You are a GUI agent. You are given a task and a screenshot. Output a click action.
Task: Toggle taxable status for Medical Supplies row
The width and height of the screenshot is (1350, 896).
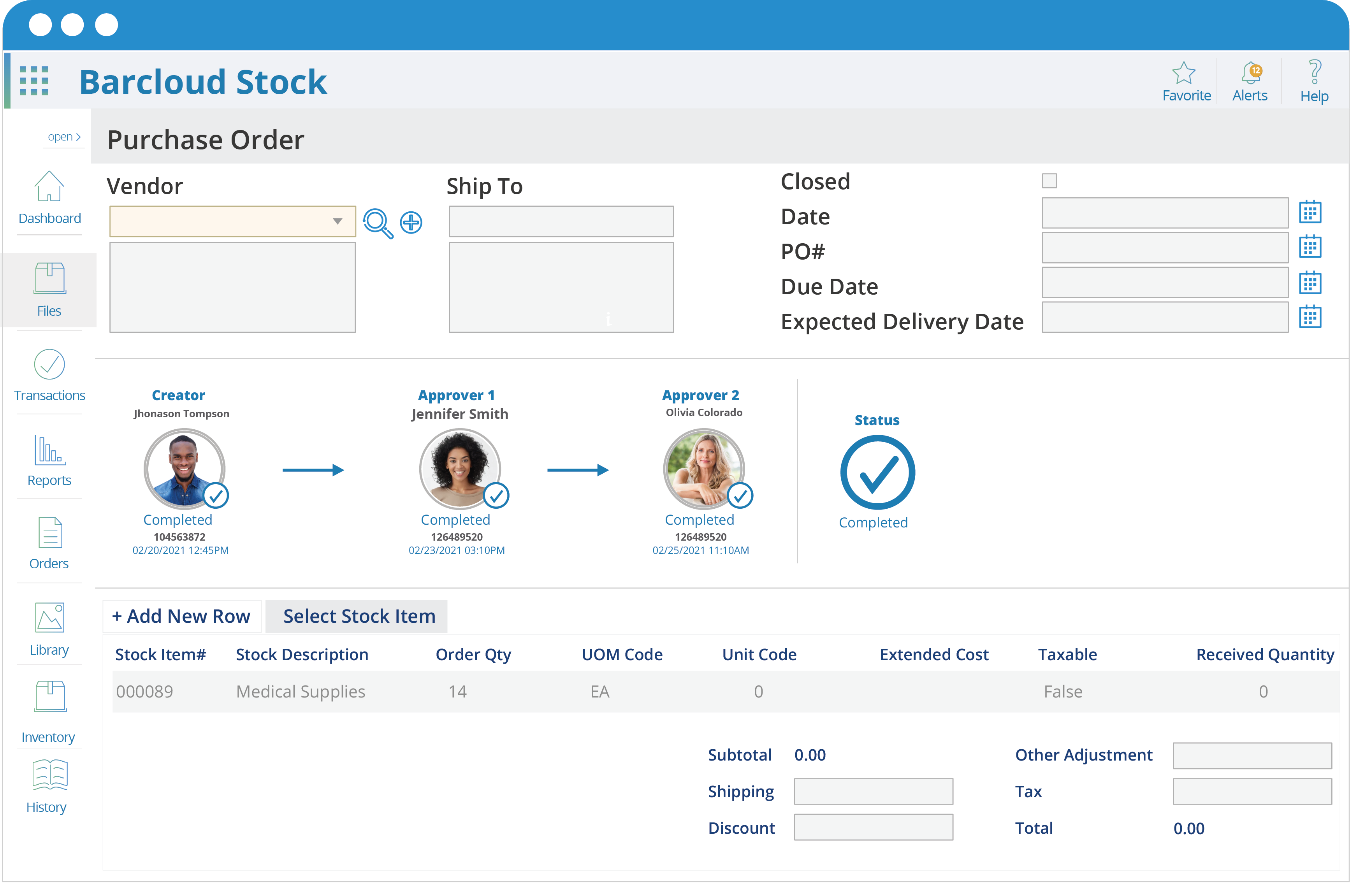pos(1063,691)
